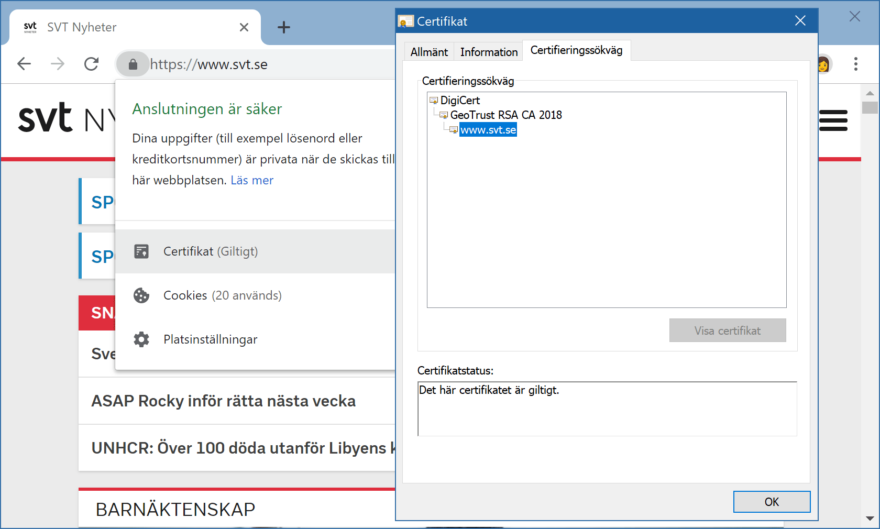Click the cookie icon in site info popup

pos(141,295)
